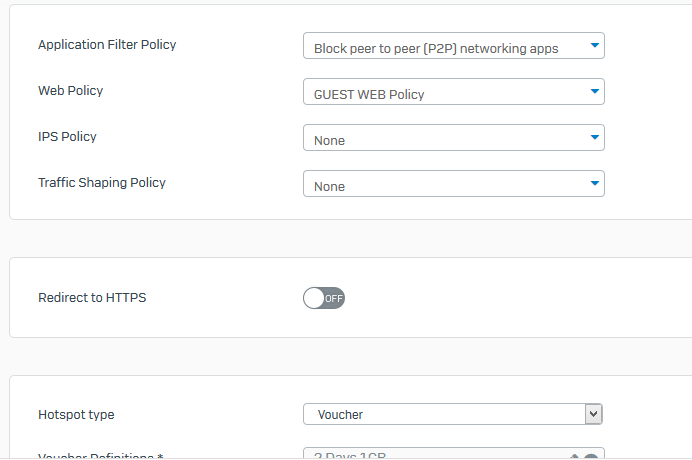This screenshot has height=460, width=692.
Task: Click the IPS Policy blue caret icon
Action: [x=594, y=137]
